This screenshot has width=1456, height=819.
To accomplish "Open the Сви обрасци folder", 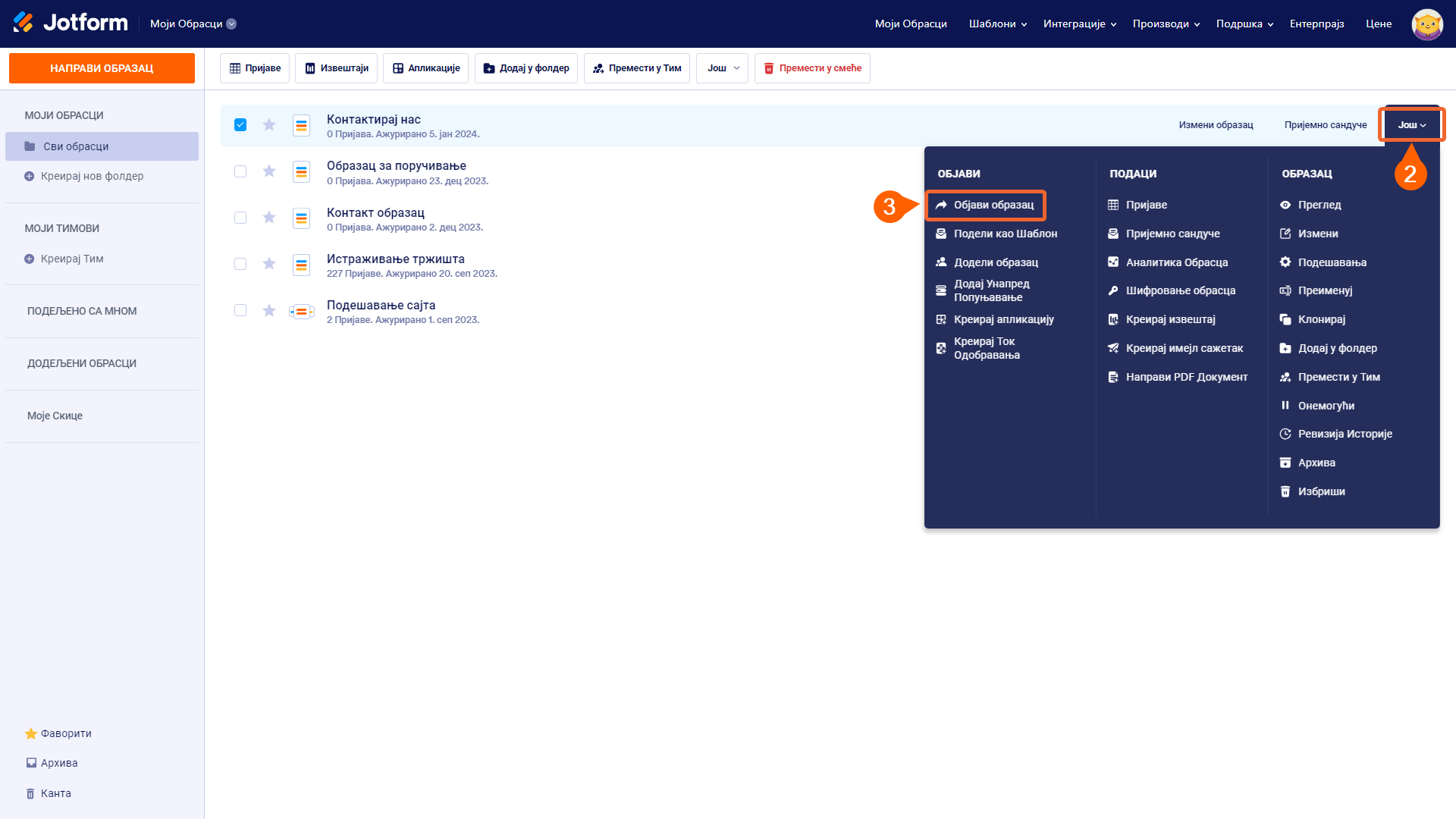I will [x=76, y=146].
